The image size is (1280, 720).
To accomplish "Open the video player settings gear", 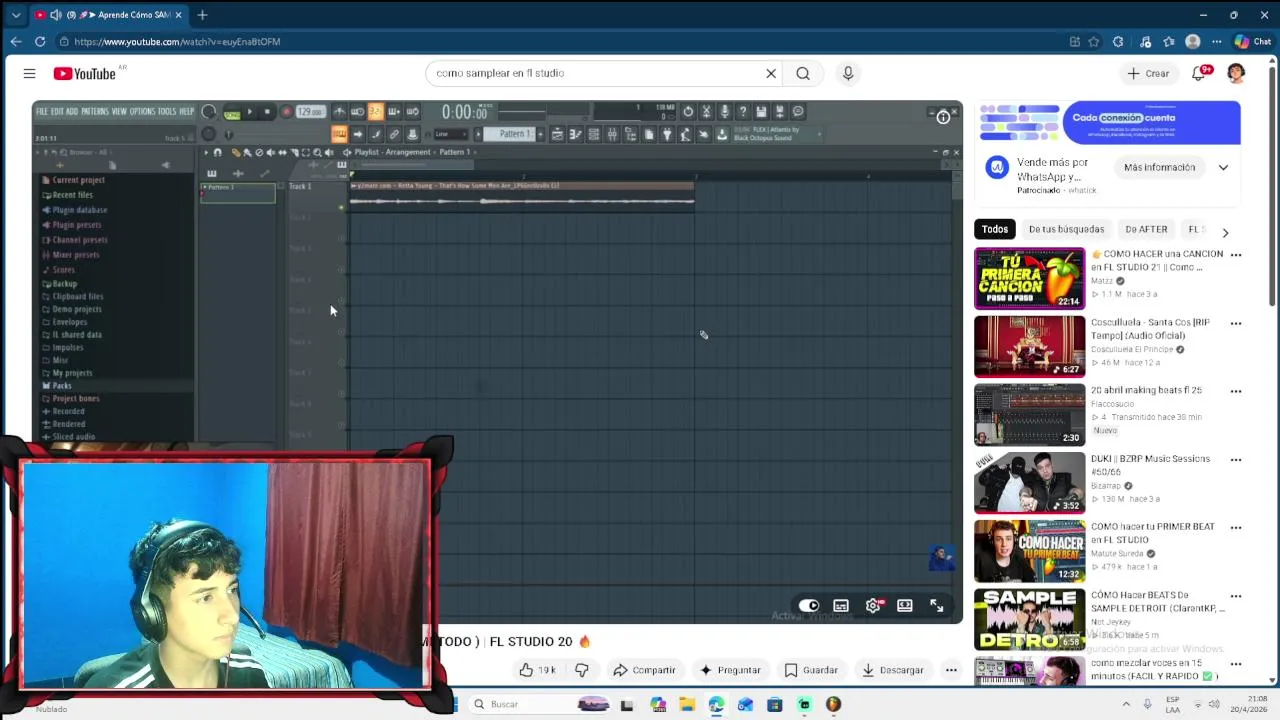I will pos(873,606).
